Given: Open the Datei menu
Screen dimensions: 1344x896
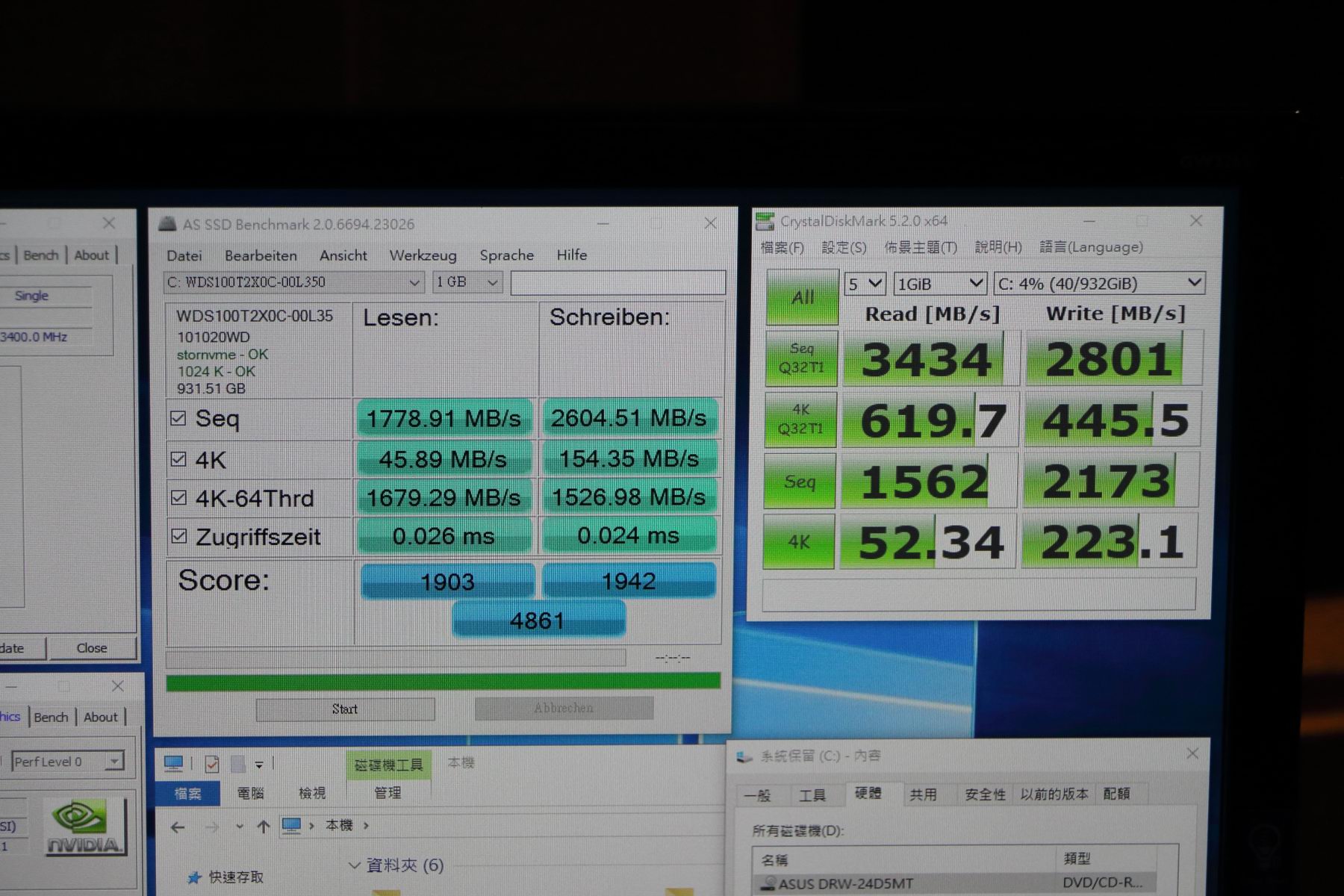Looking at the screenshot, I should (x=184, y=255).
